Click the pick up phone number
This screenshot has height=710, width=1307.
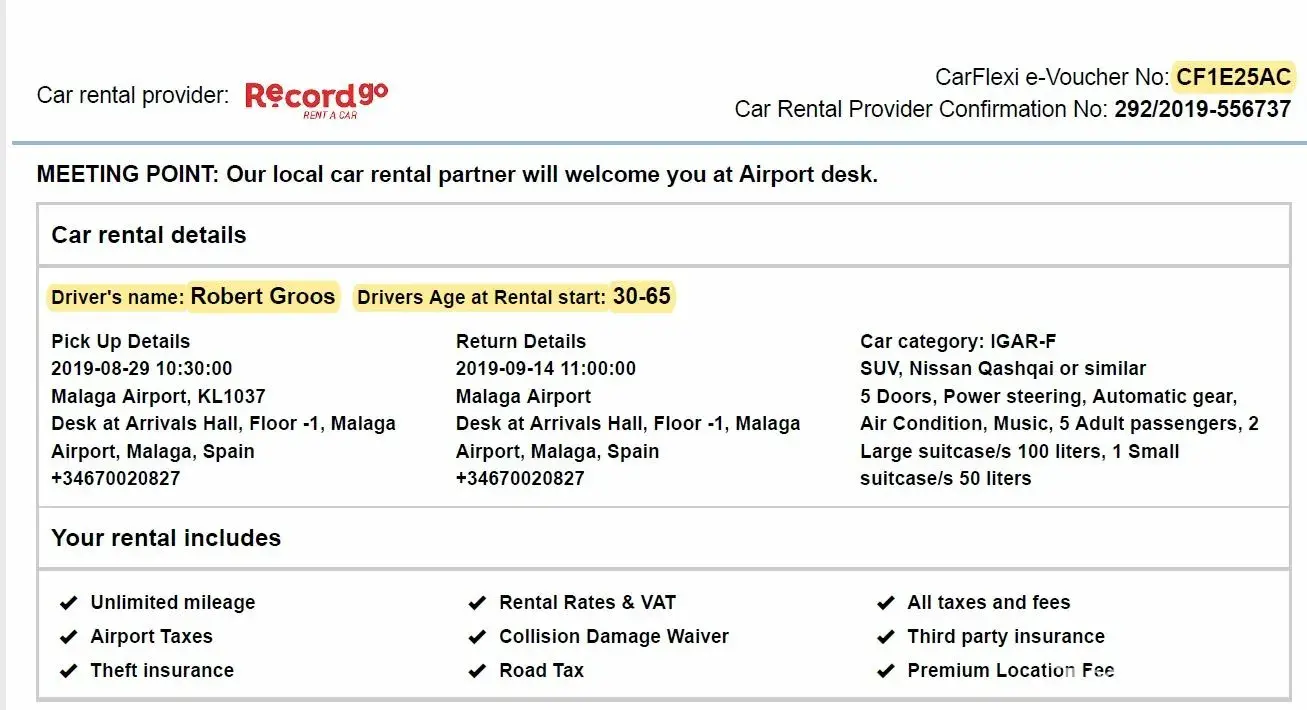[x=116, y=478]
